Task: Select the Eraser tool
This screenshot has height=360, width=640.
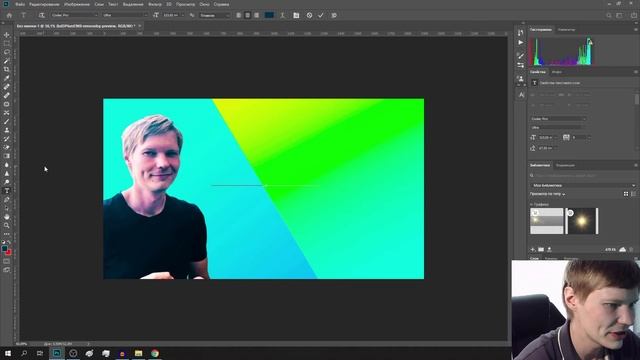Action: pyautogui.click(x=7, y=147)
